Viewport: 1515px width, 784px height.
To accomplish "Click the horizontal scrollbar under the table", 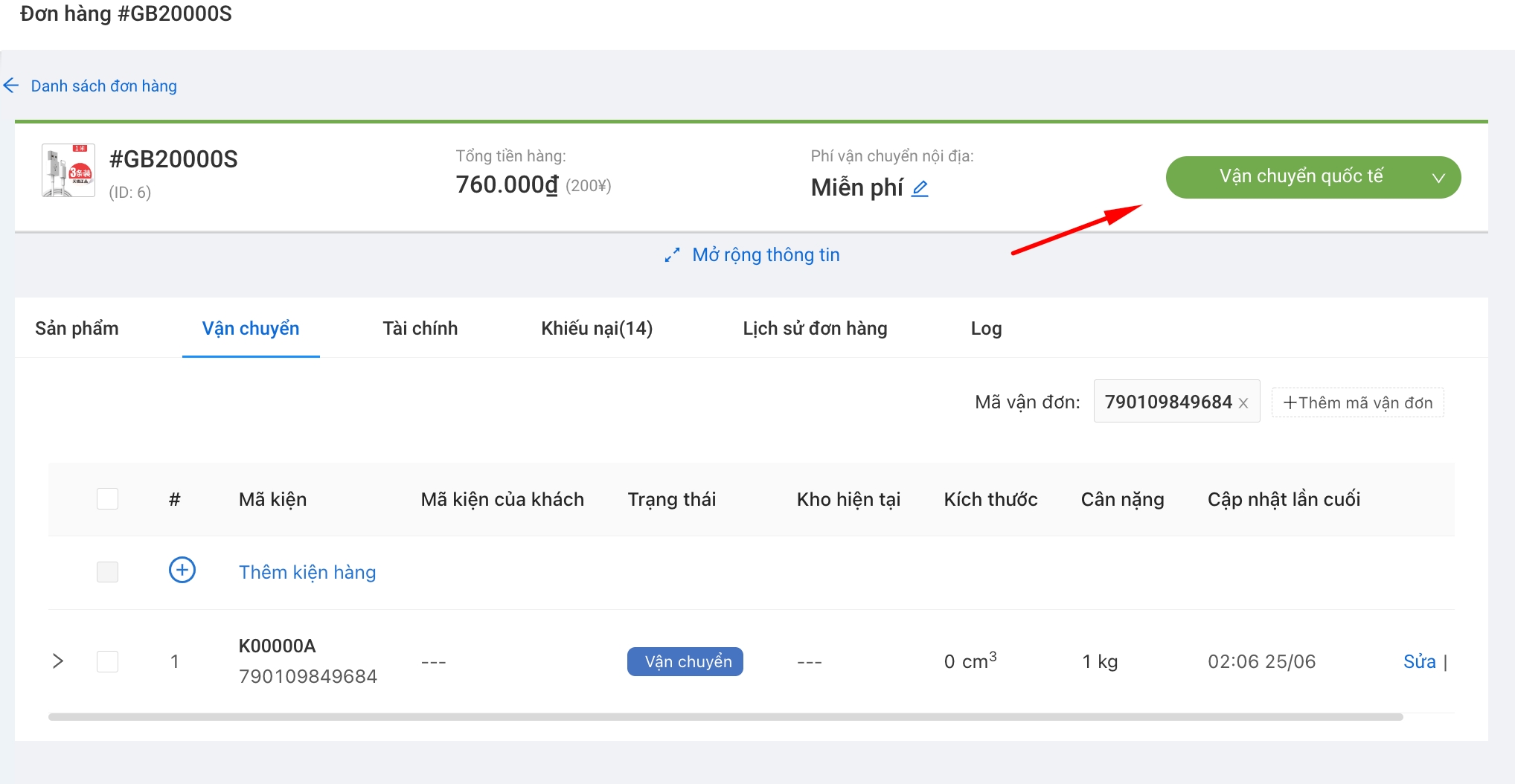I will tap(726, 717).
